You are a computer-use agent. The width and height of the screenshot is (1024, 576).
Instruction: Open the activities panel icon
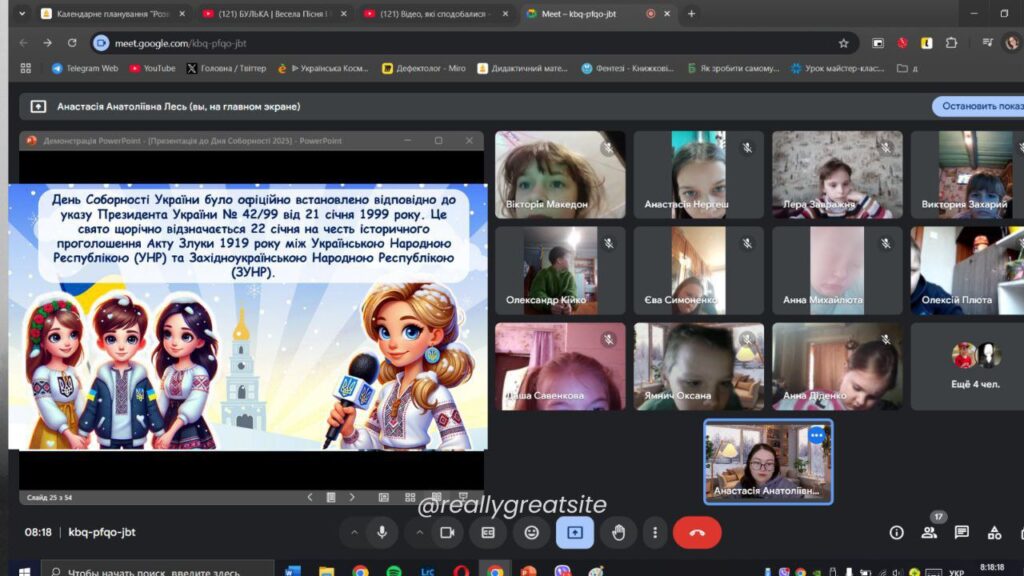pyautogui.click(x=994, y=533)
